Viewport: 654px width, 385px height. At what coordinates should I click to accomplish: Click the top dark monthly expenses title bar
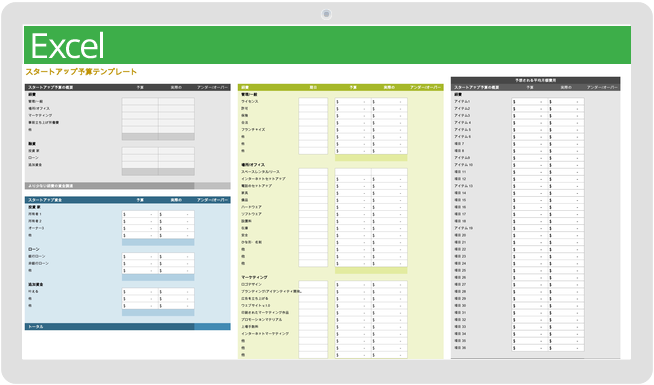(x=536, y=80)
